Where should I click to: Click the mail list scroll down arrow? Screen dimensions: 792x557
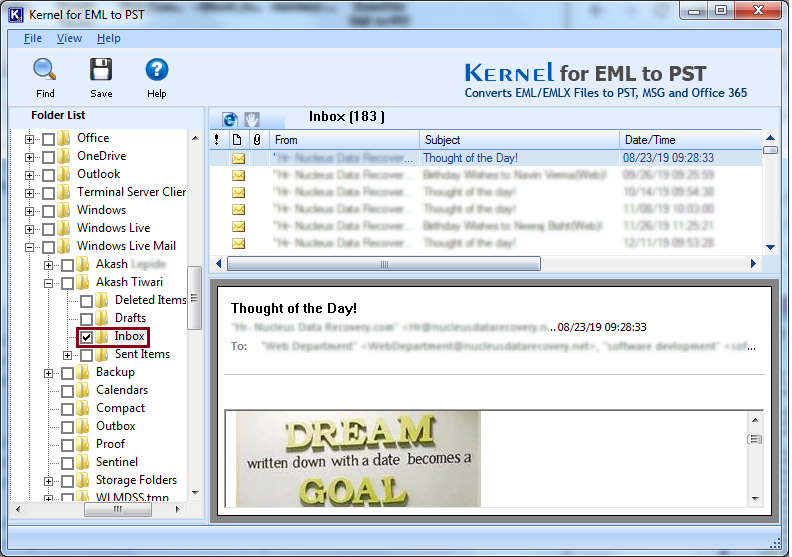point(770,247)
